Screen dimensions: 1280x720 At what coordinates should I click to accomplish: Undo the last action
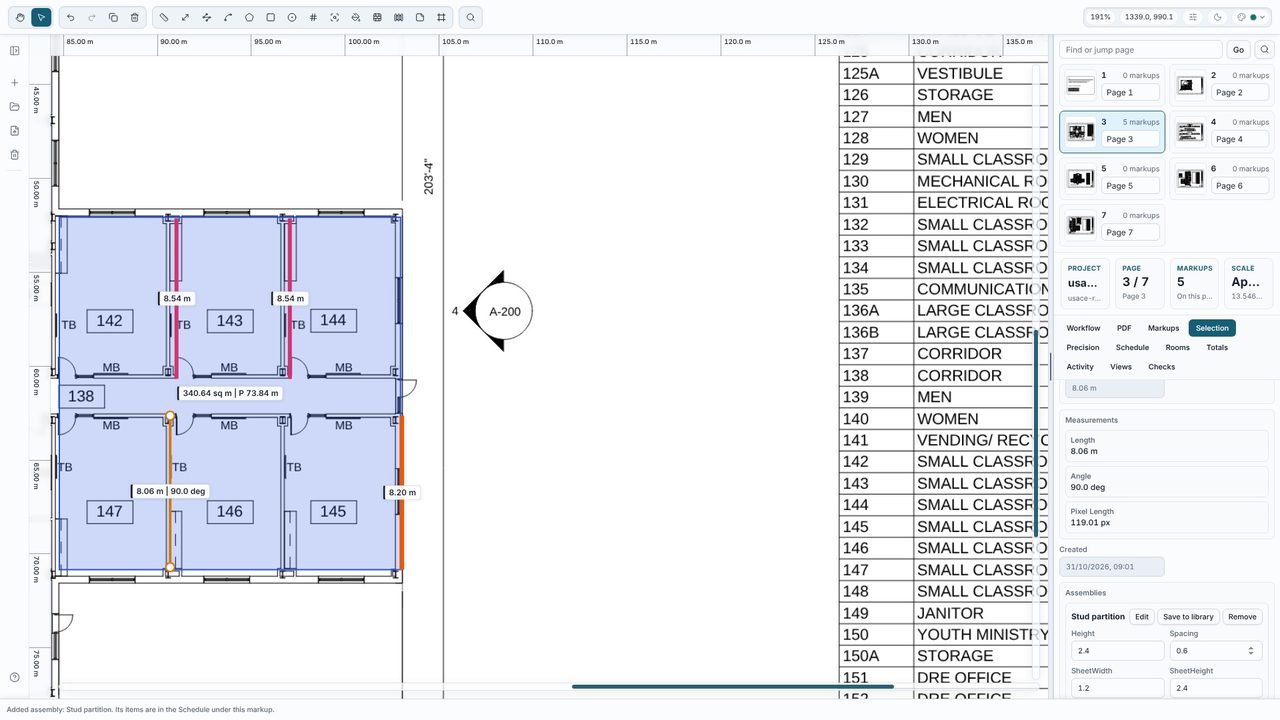[70, 17]
